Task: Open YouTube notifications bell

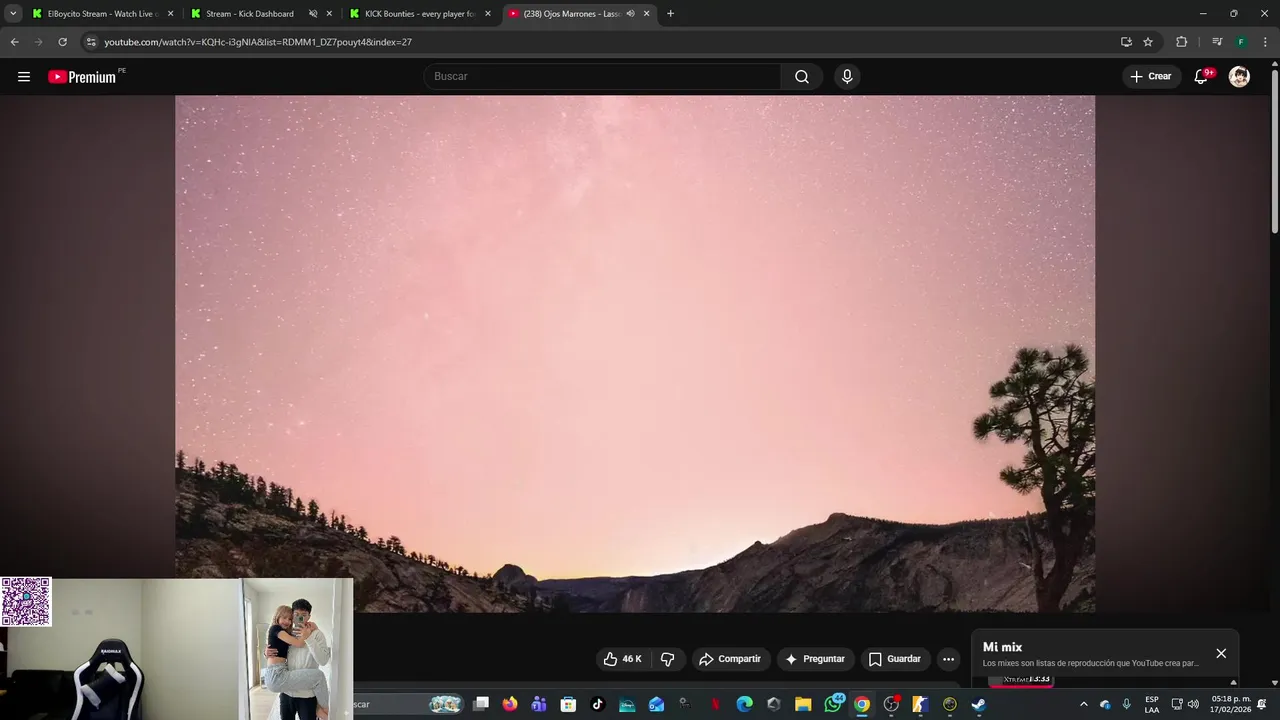Action: pyautogui.click(x=1202, y=77)
